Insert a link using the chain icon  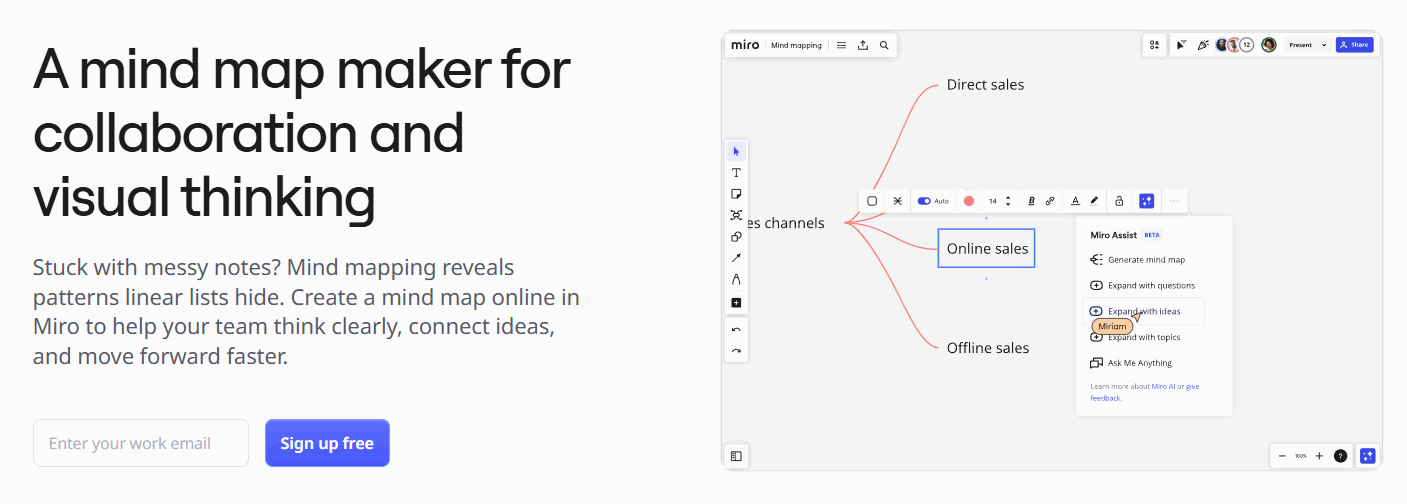[x=1050, y=201]
